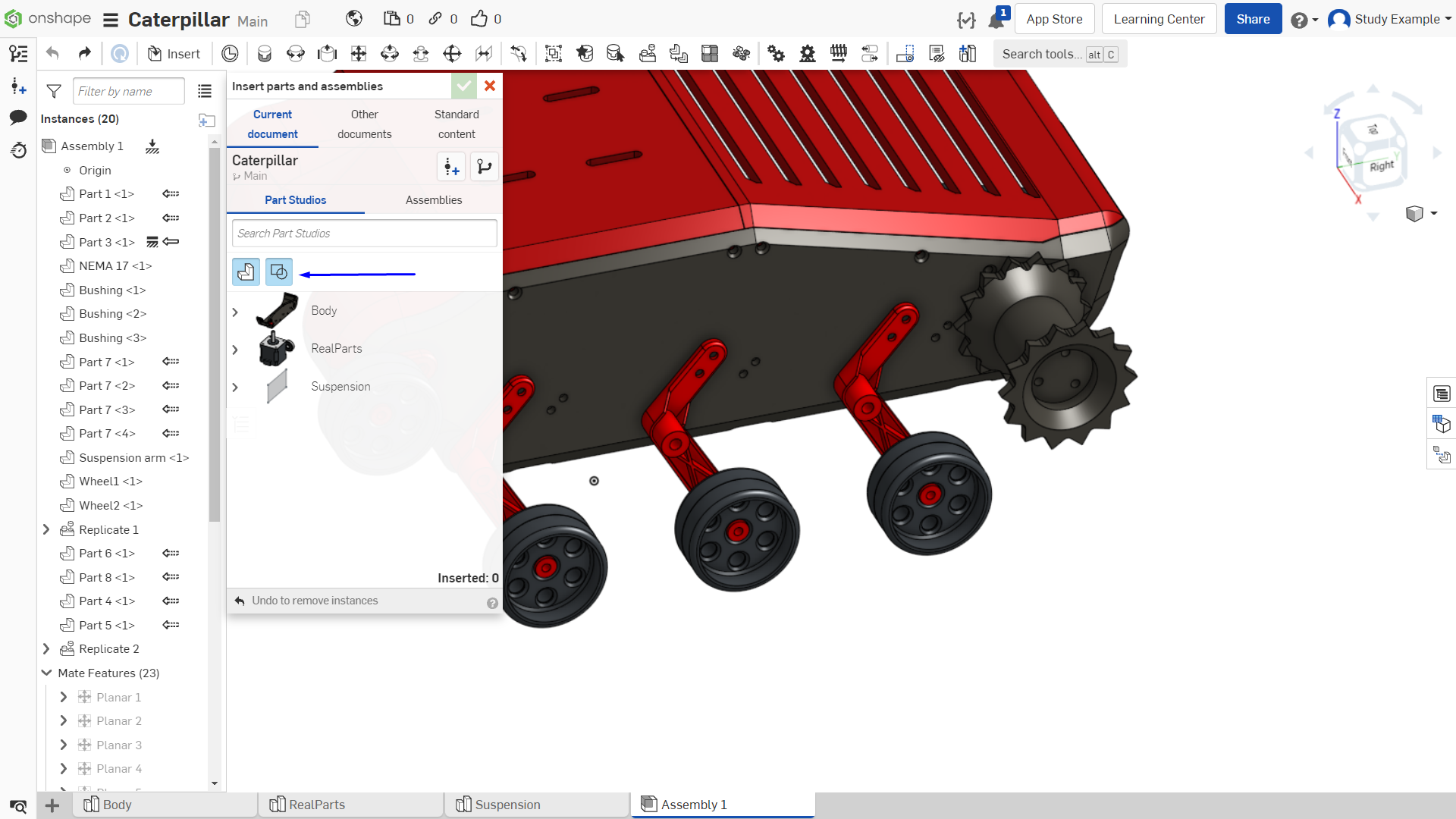Select the Fastened mate tool icon

(265, 54)
